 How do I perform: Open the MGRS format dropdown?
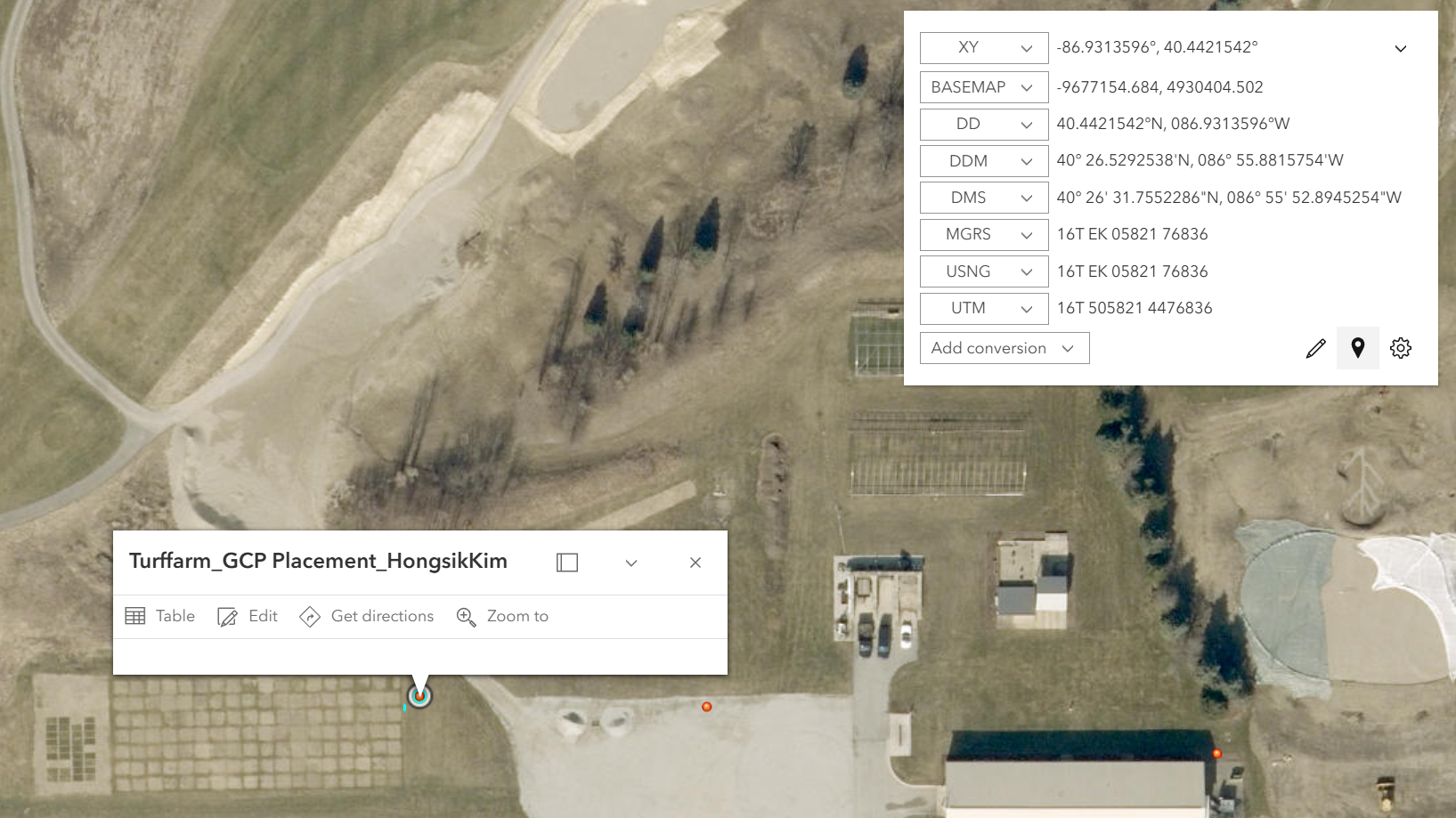coord(983,234)
